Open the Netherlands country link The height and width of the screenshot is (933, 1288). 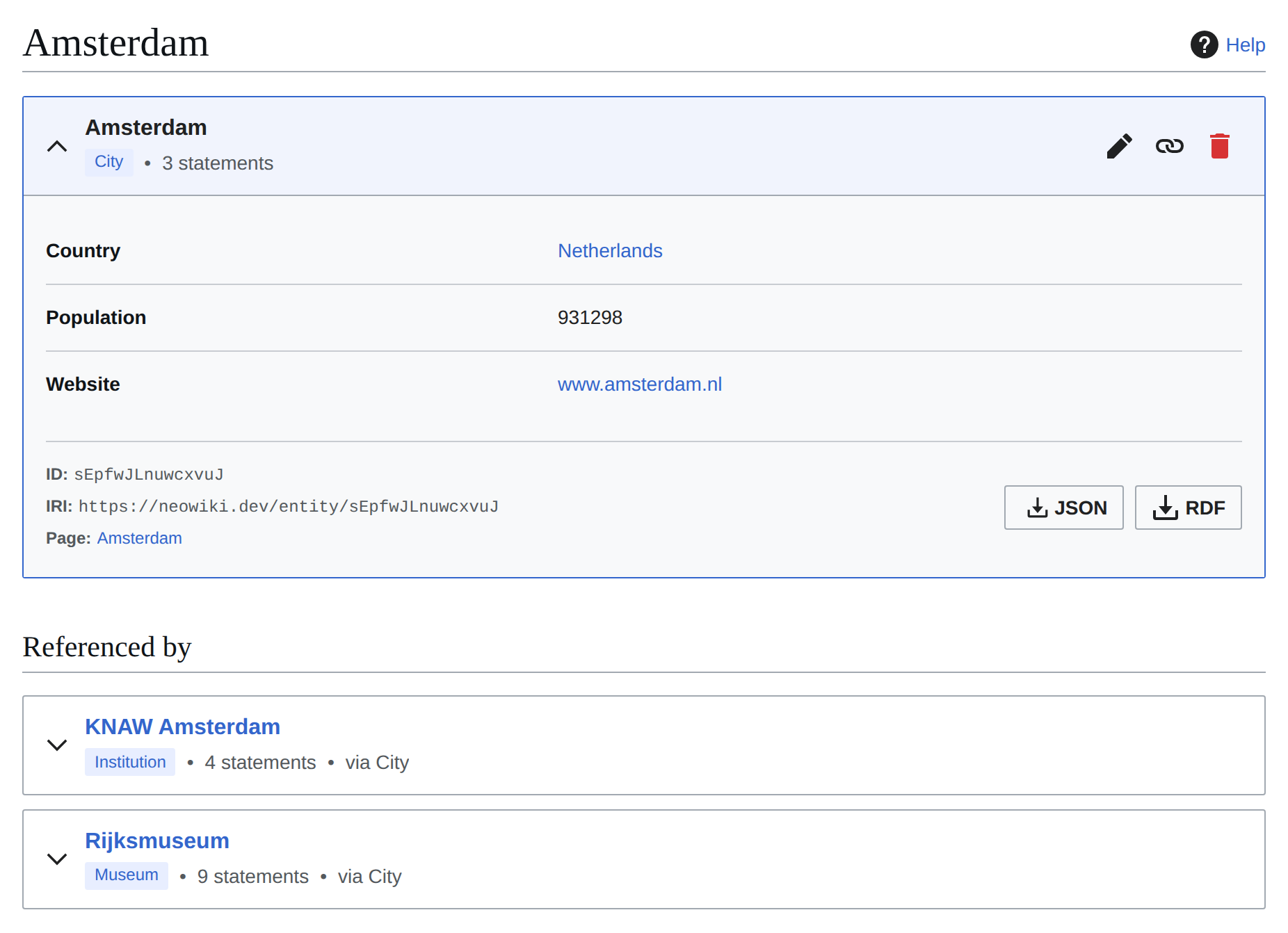(610, 251)
